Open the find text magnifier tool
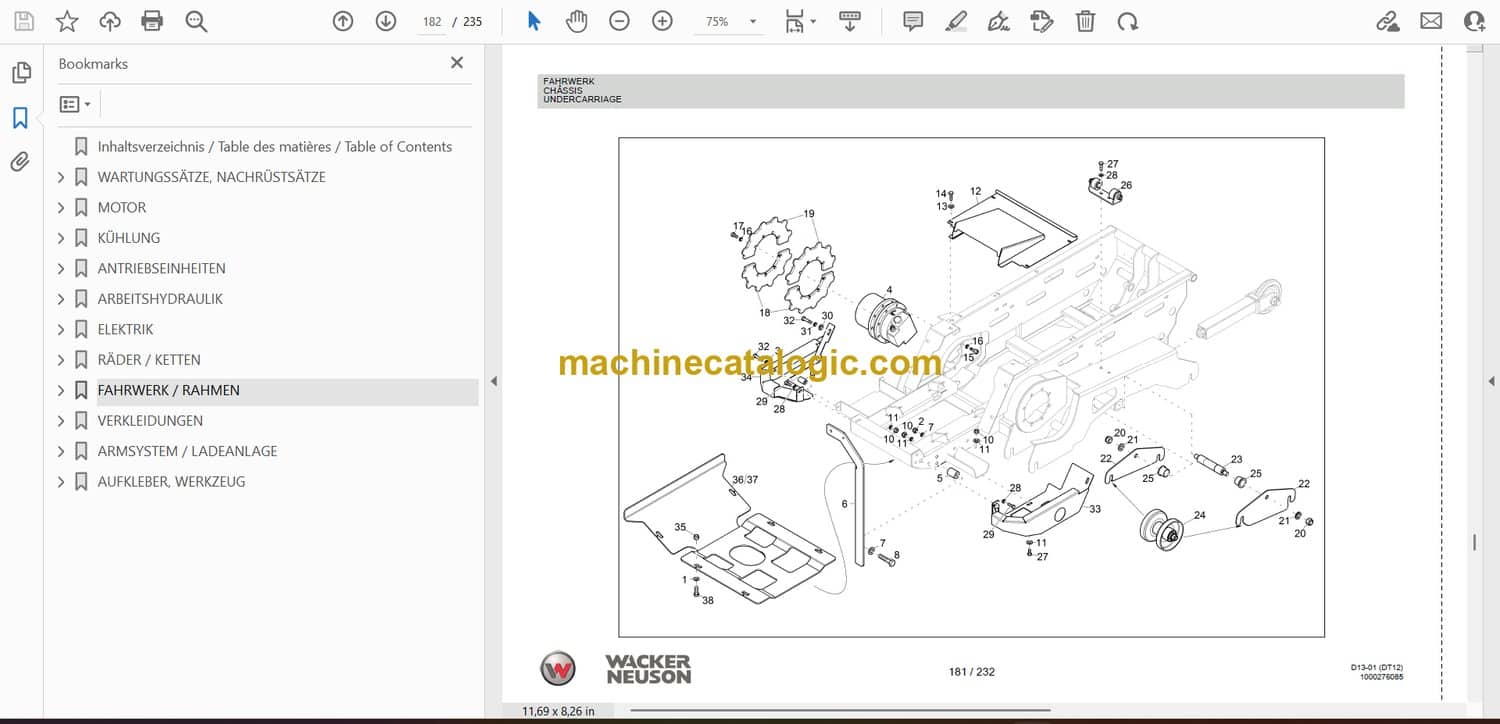Image resolution: width=1500 pixels, height=724 pixels. (196, 21)
